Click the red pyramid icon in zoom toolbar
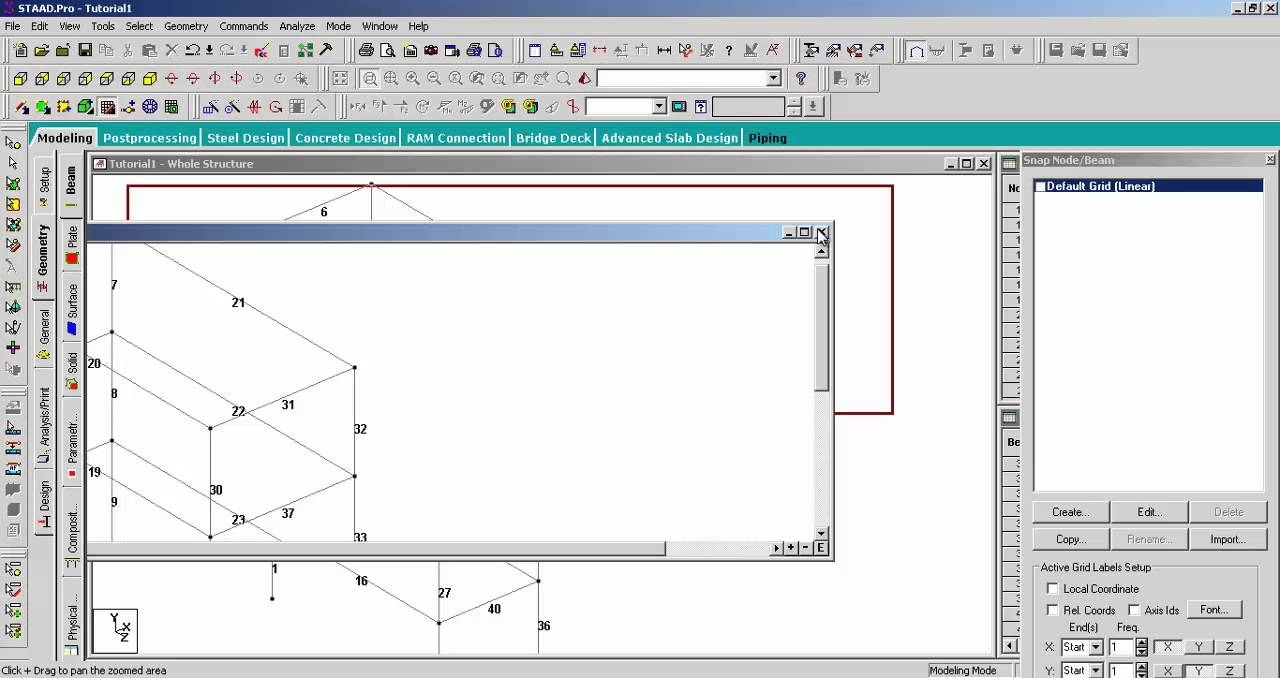Screen dimensions: 1280x678 click(585, 78)
